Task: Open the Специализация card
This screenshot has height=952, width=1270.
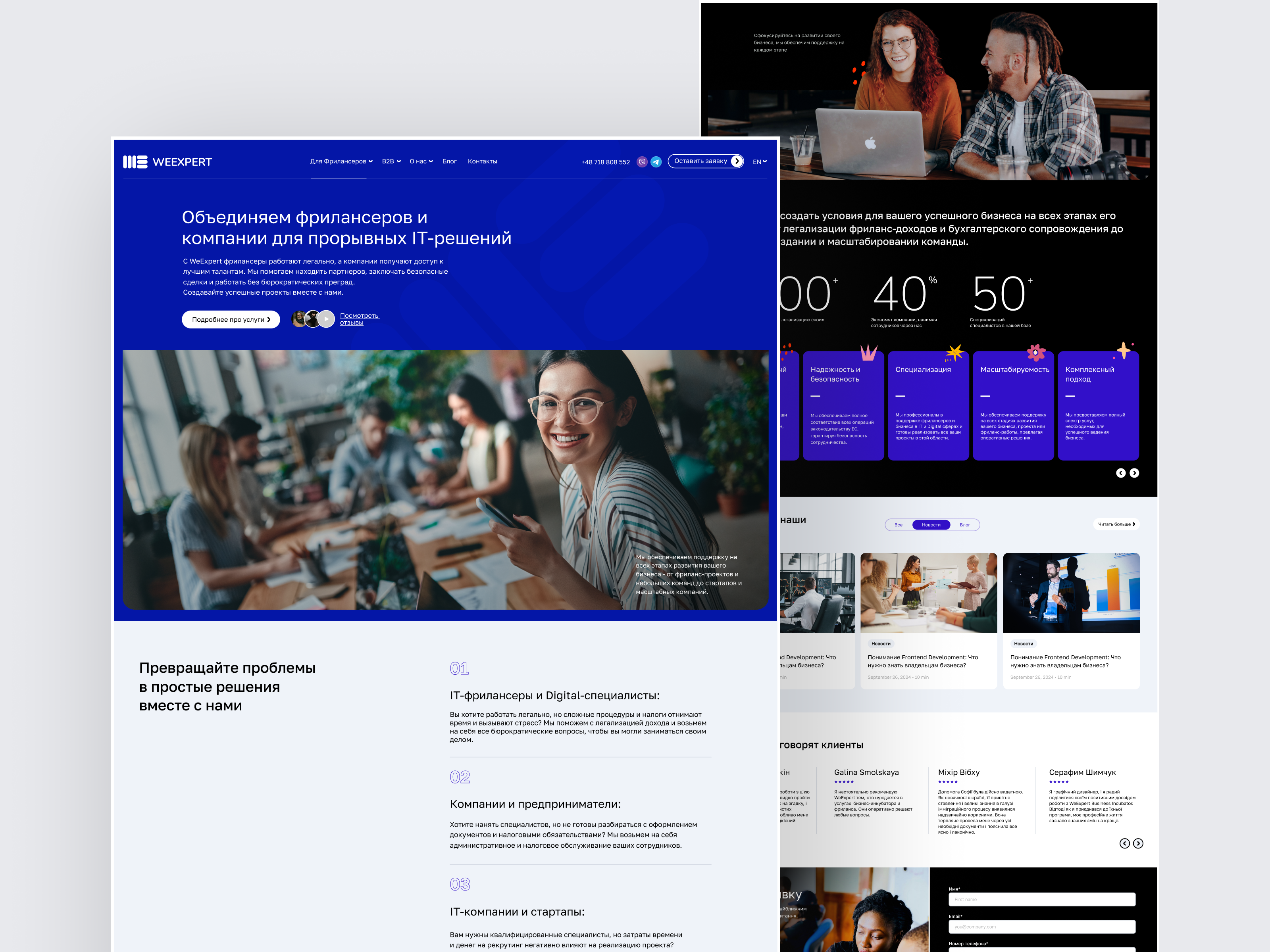Action: [928, 406]
